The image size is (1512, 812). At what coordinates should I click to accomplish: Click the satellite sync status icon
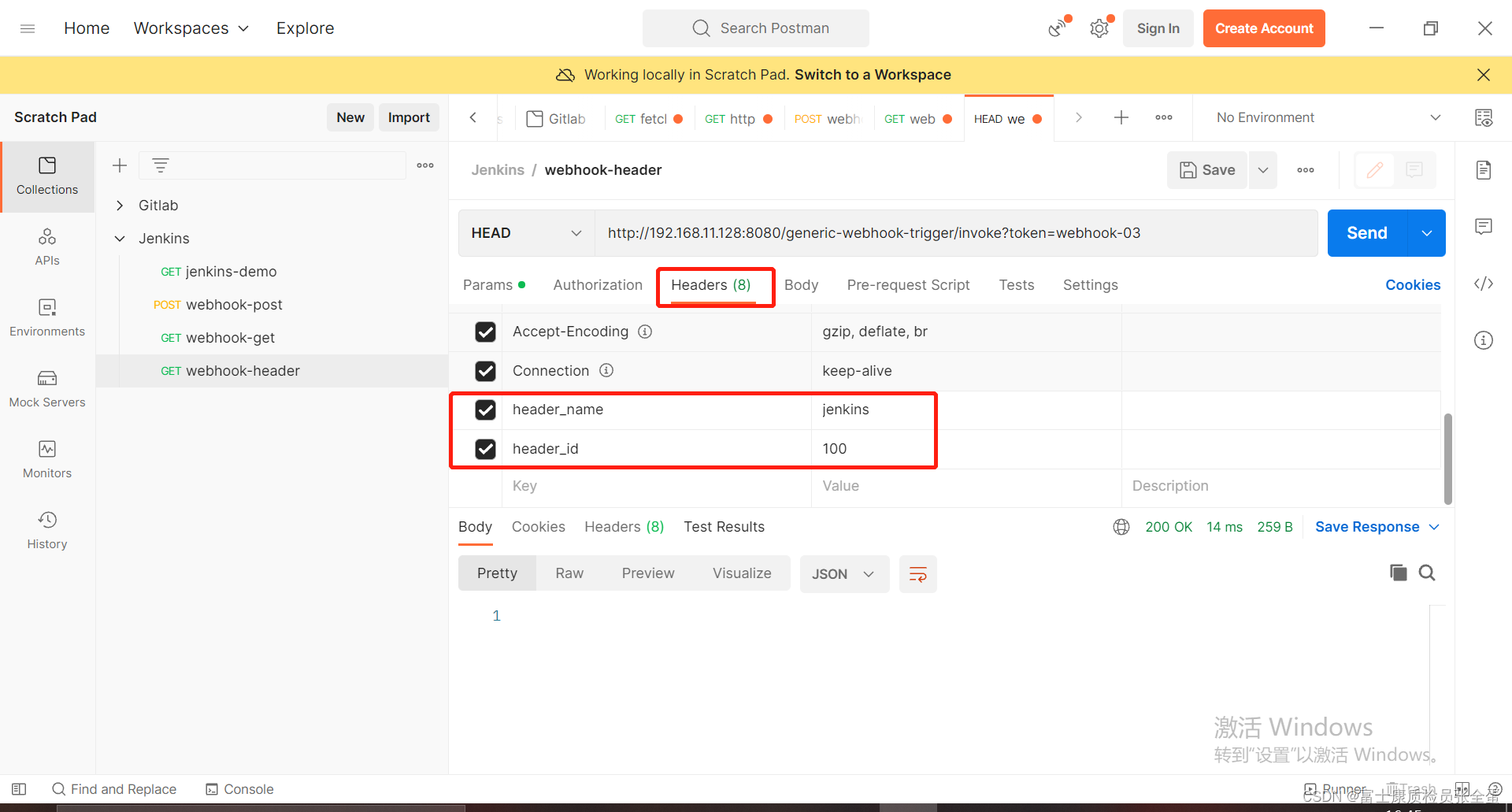point(1057,28)
